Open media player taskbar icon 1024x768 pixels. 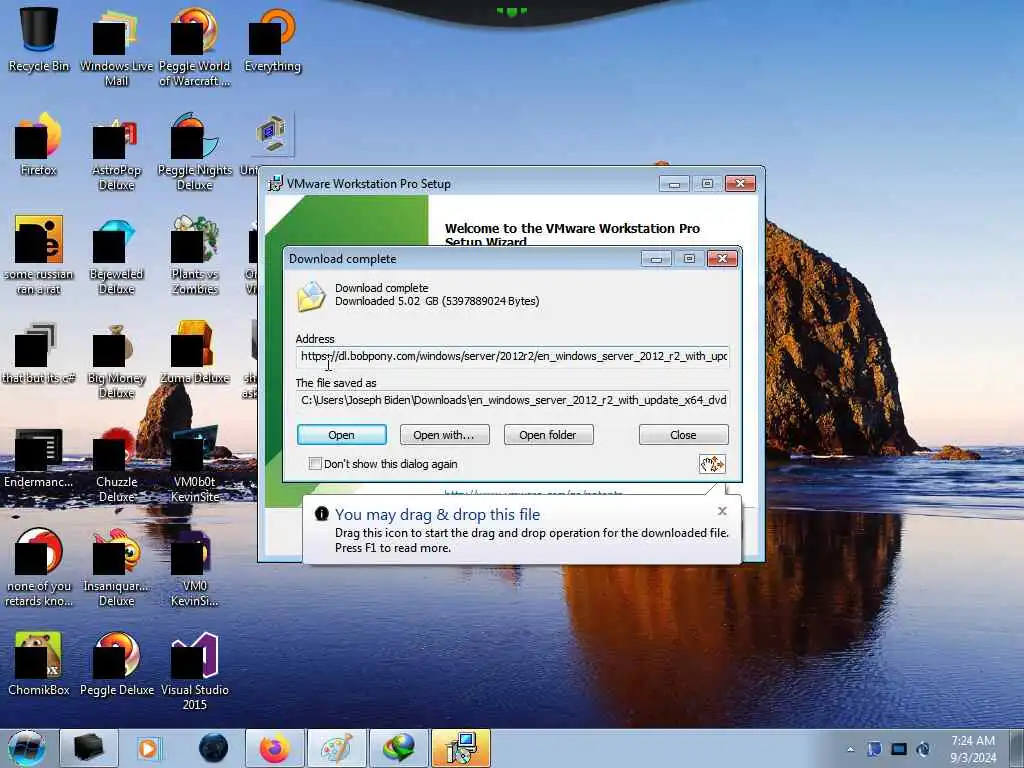148,748
